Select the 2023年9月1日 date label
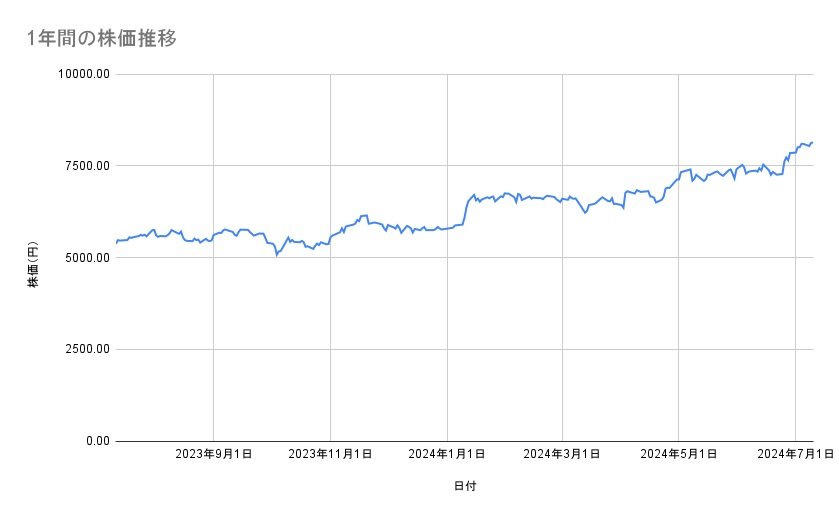Viewport: 839px width, 519px height. coord(213,455)
